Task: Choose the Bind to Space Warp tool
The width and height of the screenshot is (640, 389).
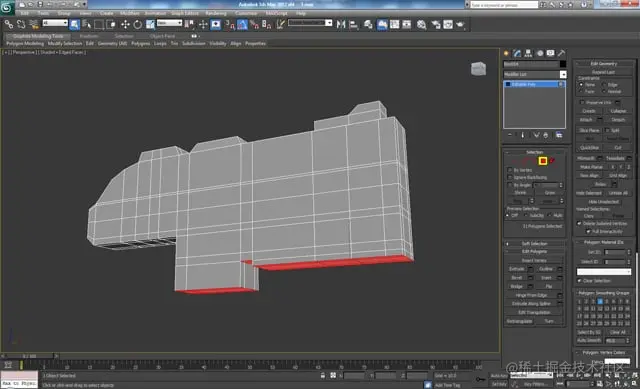Action: (34, 25)
